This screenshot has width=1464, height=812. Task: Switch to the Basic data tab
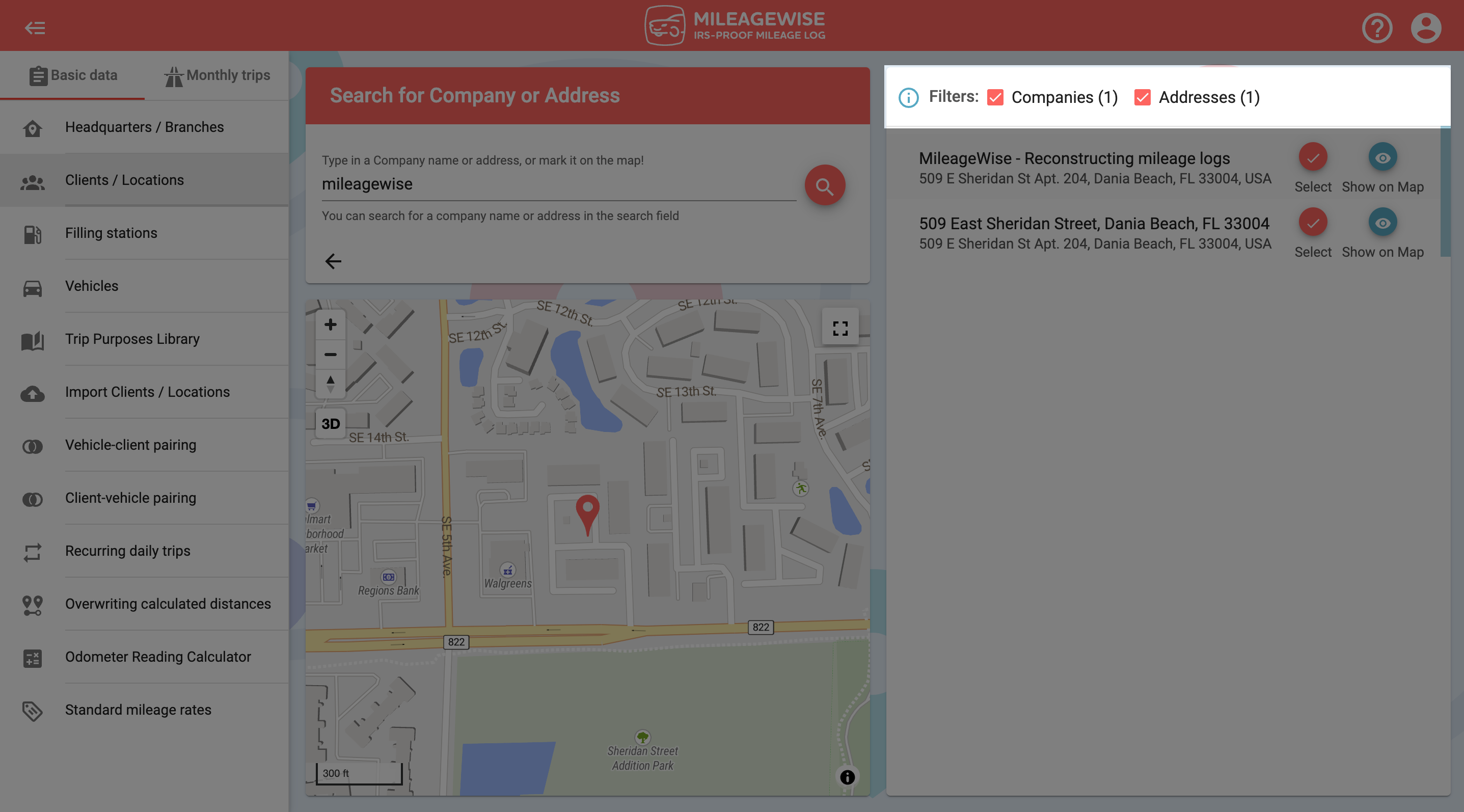pyautogui.click(x=73, y=75)
